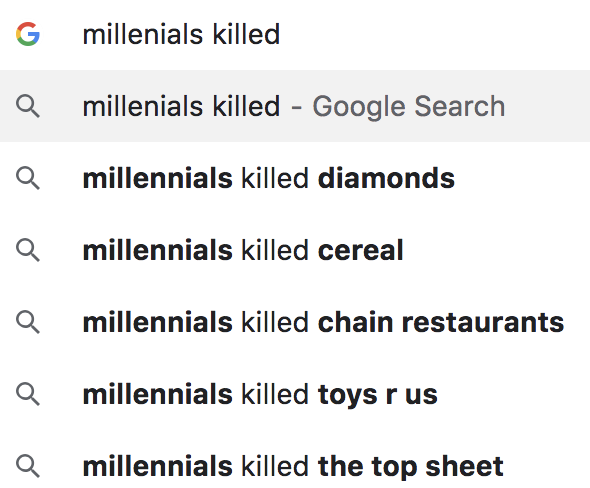Click the Google logo icon
The image size is (590, 488).
click(x=28, y=34)
